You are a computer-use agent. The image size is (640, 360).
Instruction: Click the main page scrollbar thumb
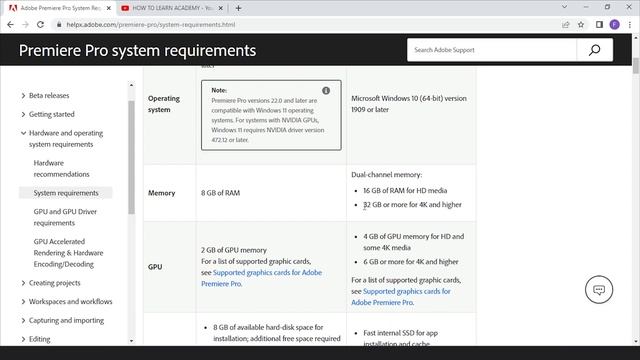pos(636,66)
